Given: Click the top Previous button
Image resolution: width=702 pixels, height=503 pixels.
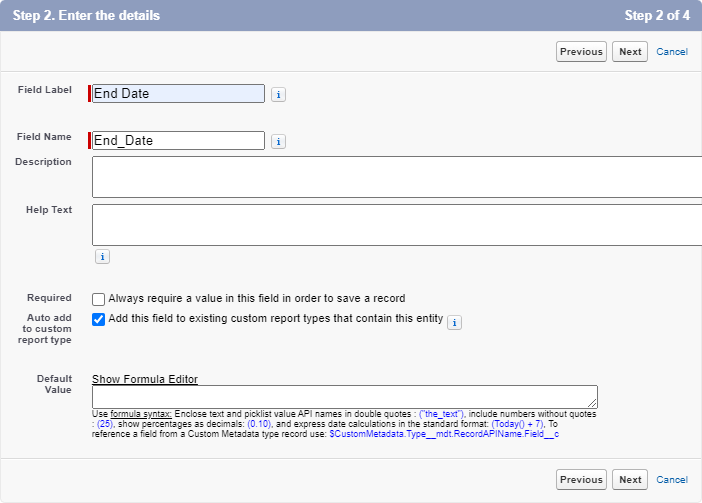Looking at the screenshot, I should pos(581,52).
